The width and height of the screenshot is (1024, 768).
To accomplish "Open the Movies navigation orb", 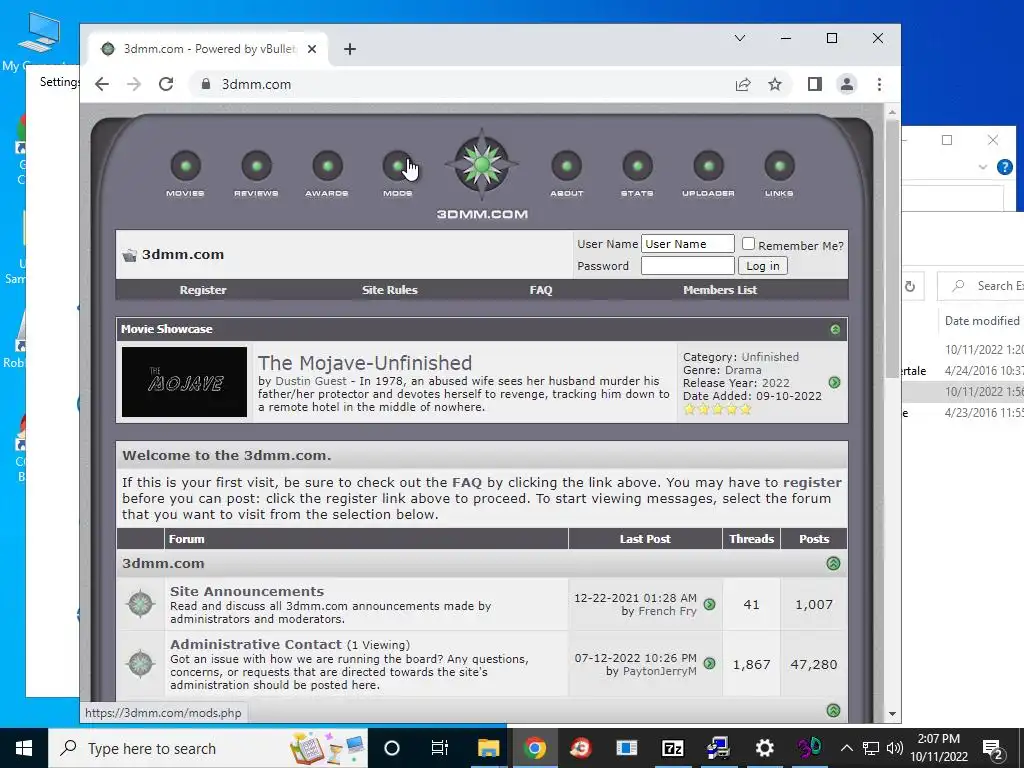I will point(185,166).
